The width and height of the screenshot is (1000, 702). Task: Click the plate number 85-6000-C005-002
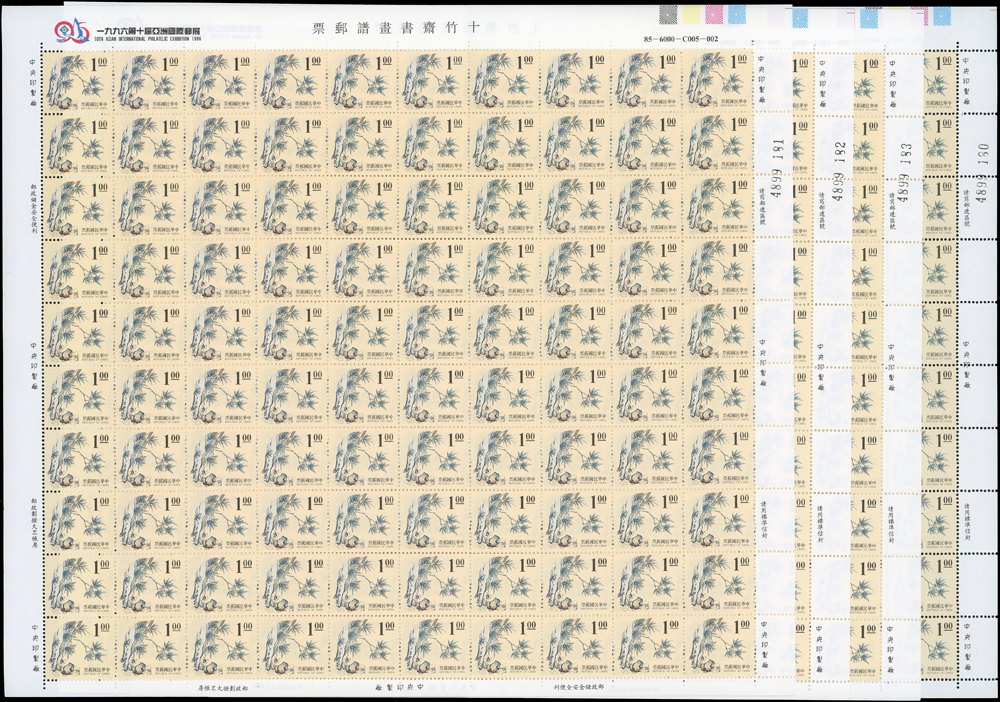pyautogui.click(x=697, y=39)
